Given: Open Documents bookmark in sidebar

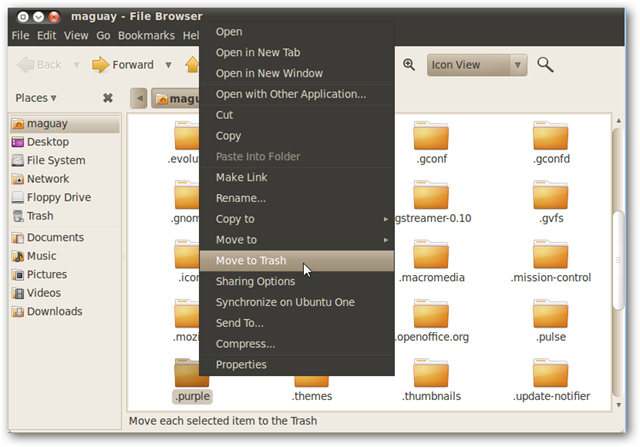Looking at the screenshot, I should pos(65,238).
